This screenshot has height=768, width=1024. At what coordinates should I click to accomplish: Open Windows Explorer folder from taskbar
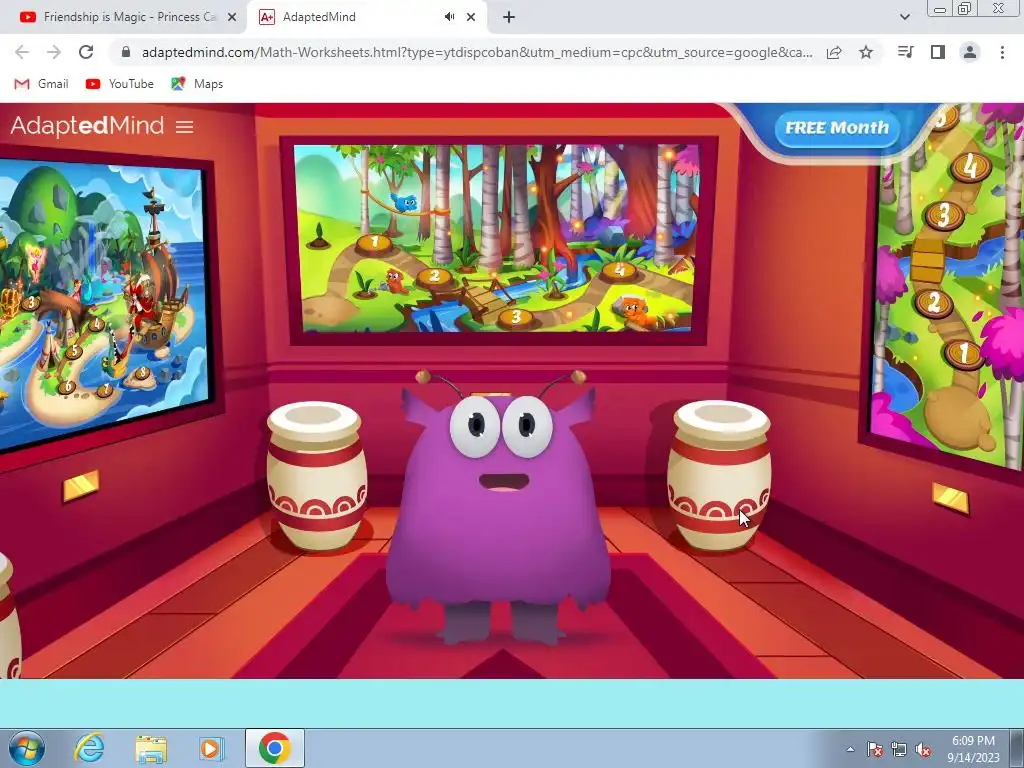click(151, 748)
